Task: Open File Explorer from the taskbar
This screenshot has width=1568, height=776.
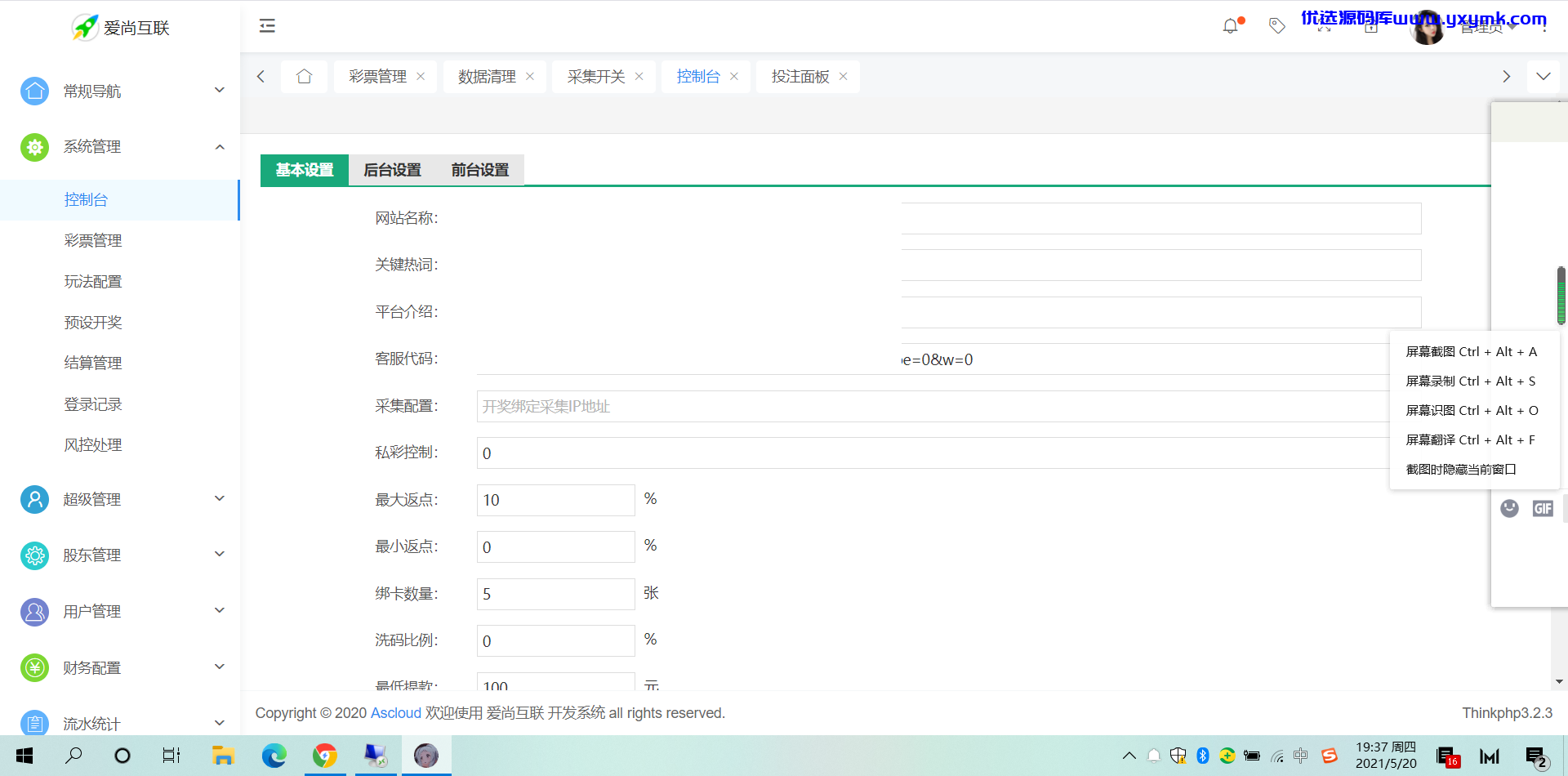Action: coord(223,756)
